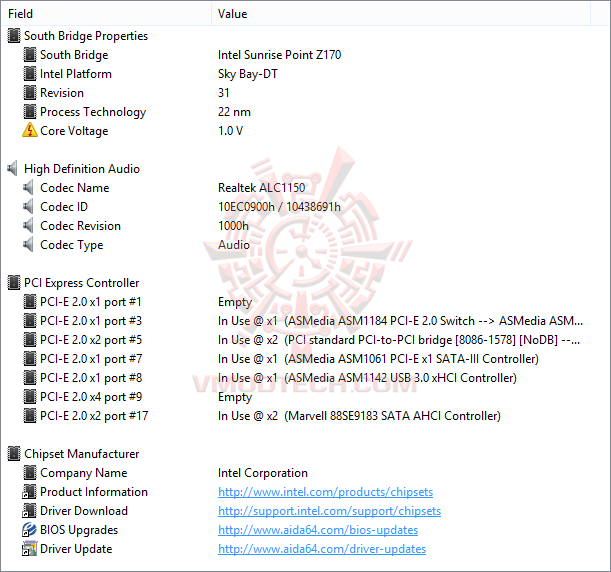Select the PCI-E 2.0 x4 port #9 label
Screen dimensions: 611x572
[x=91, y=397]
